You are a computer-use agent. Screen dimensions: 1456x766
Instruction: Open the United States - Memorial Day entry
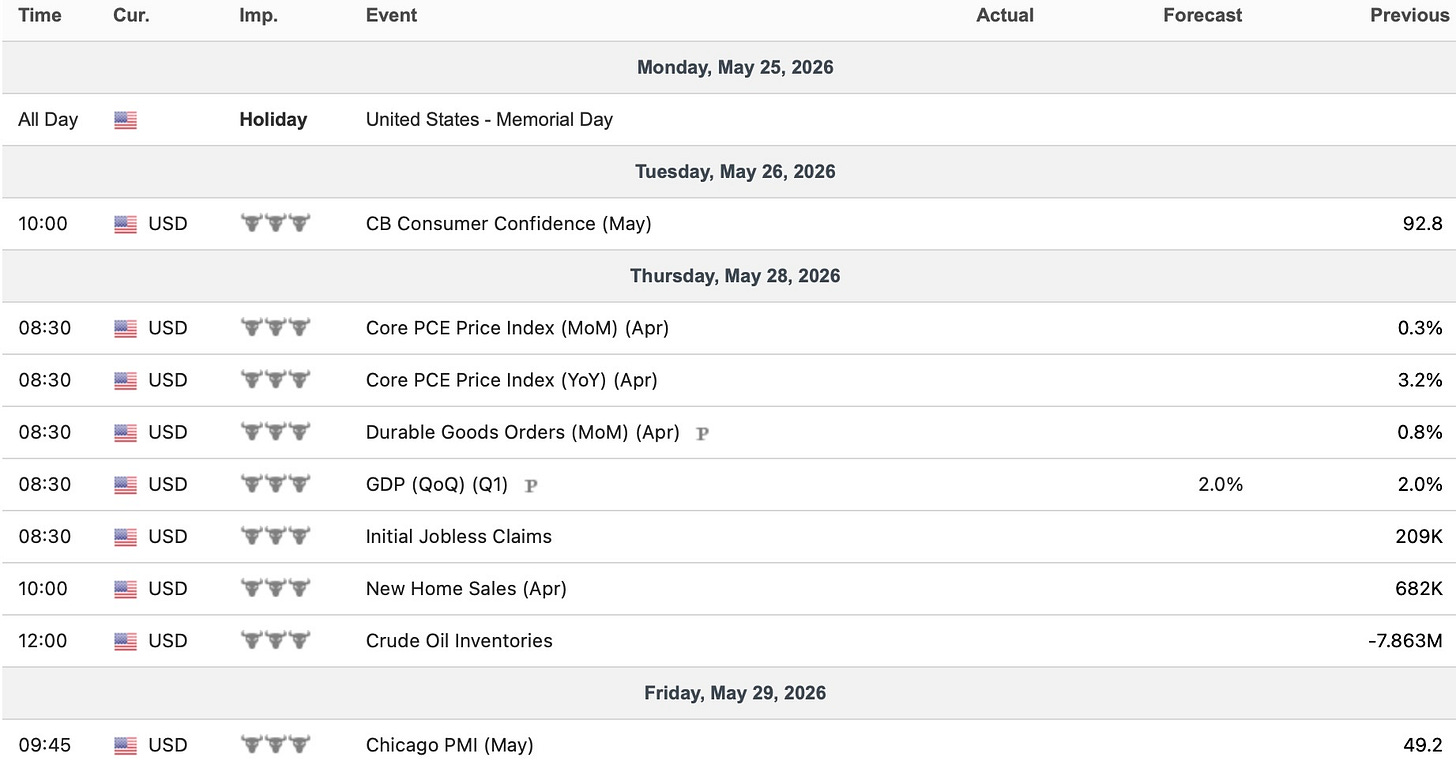(x=489, y=120)
